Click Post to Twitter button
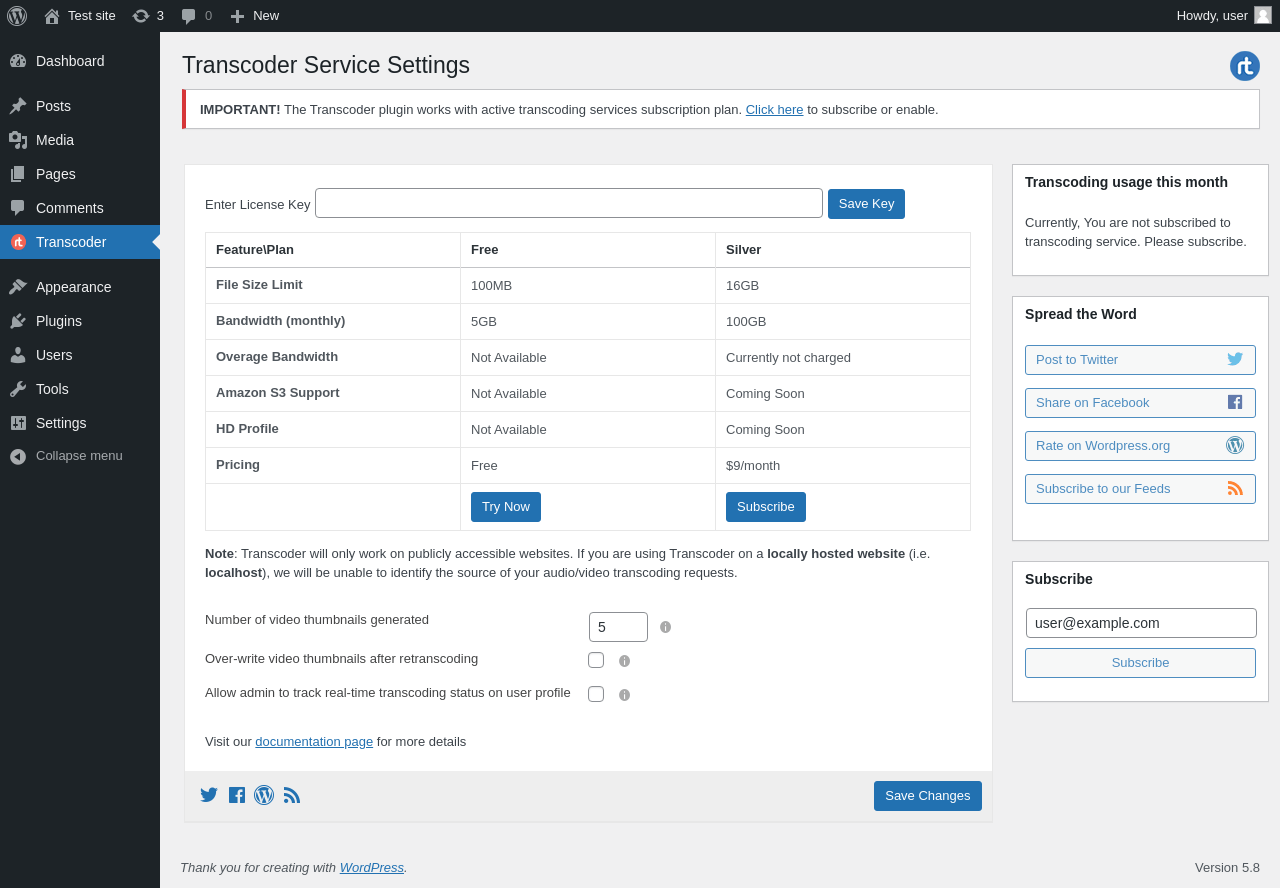 (x=1140, y=360)
